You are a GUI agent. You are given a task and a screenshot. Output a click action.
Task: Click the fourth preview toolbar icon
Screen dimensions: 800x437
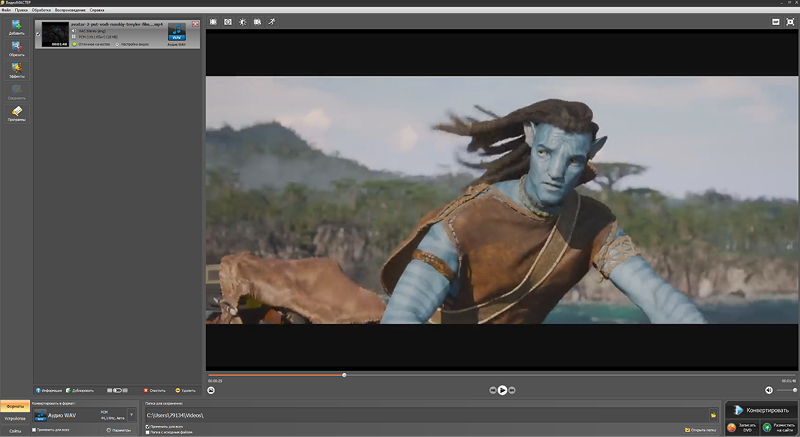[x=258, y=22]
